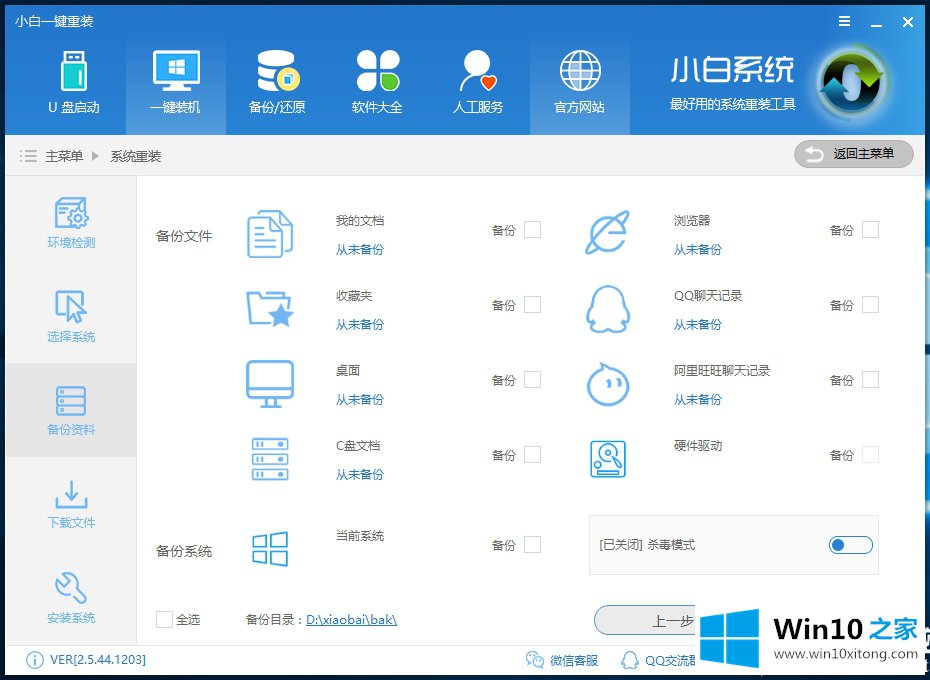
Task: Click the C盘文档 drive icon
Action: pos(270,459)
